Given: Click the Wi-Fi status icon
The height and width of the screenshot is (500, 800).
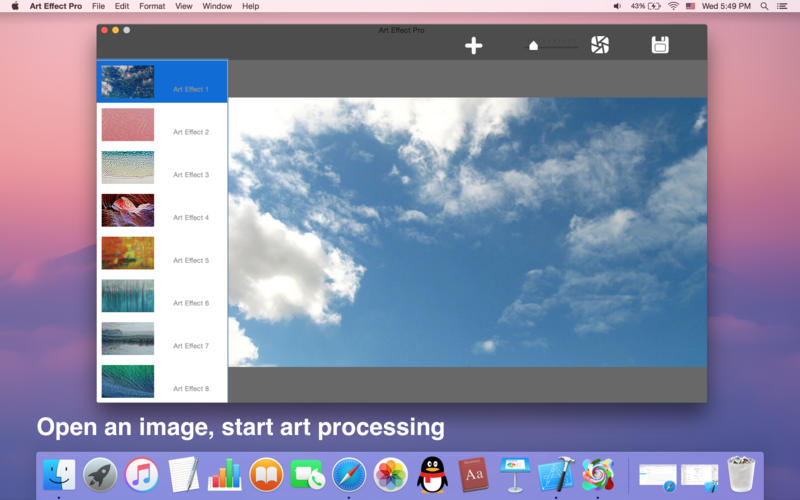Looking at the screenshot, I should [673, 6].
